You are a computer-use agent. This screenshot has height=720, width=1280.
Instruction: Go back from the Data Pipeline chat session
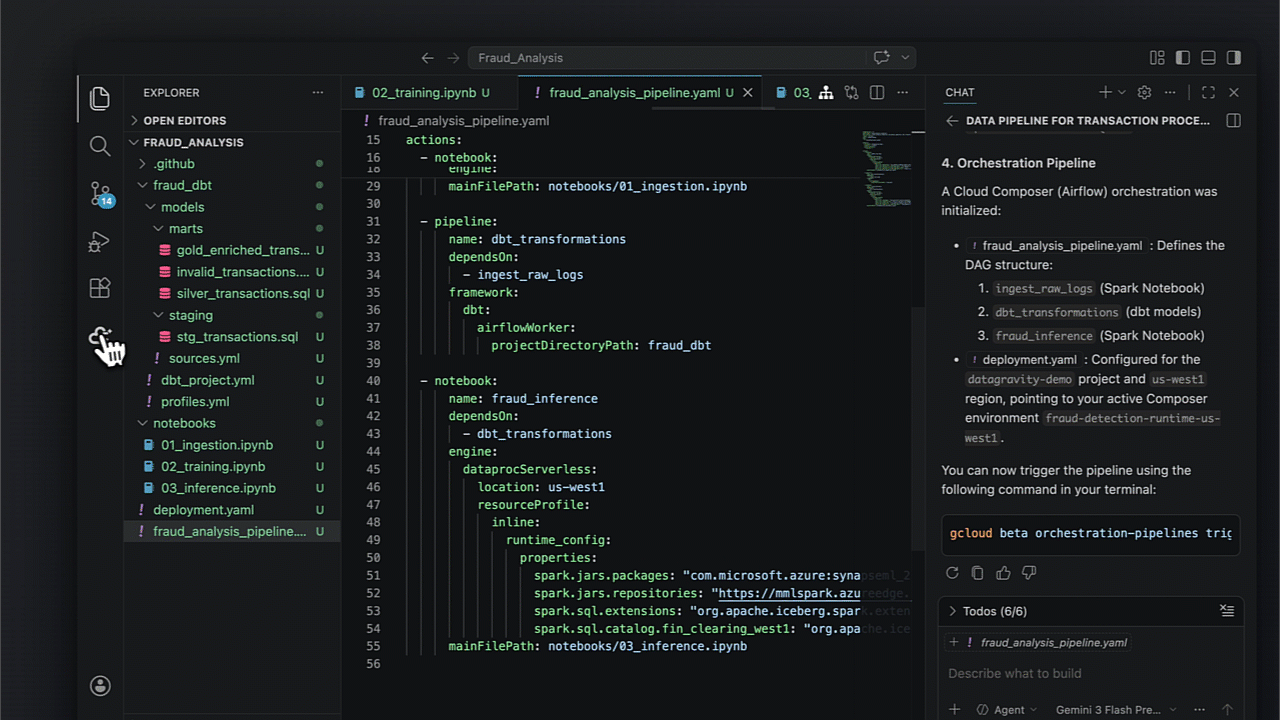click(951, 121)
